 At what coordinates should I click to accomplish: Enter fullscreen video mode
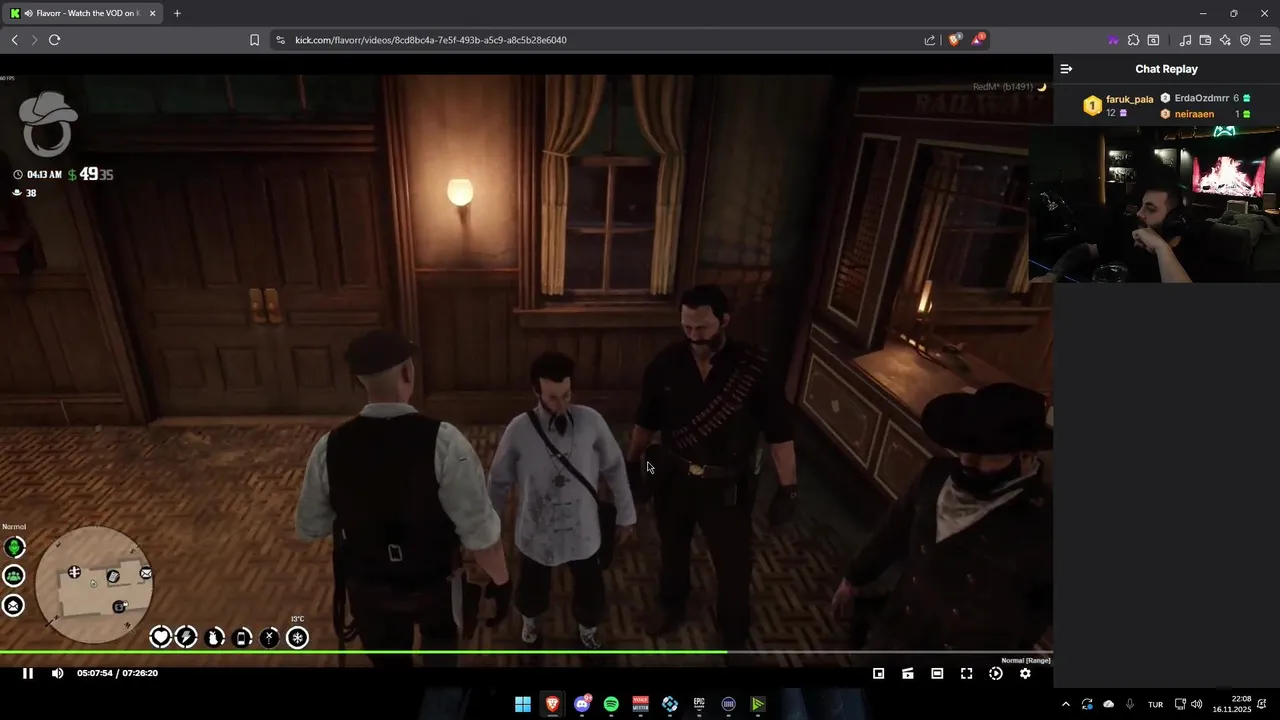tap(966, 674)
